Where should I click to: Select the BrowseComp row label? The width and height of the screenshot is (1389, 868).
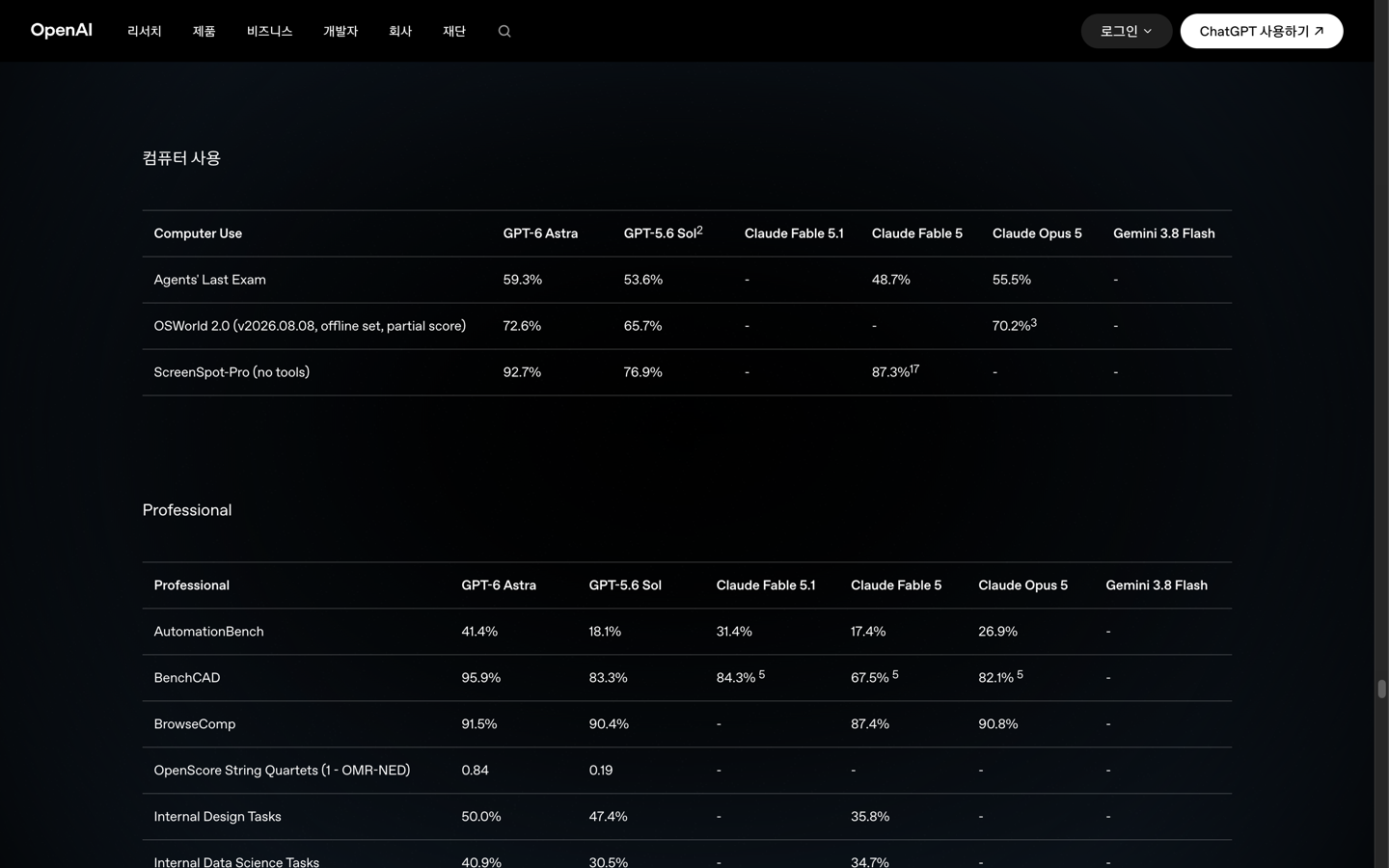[195, 724]
